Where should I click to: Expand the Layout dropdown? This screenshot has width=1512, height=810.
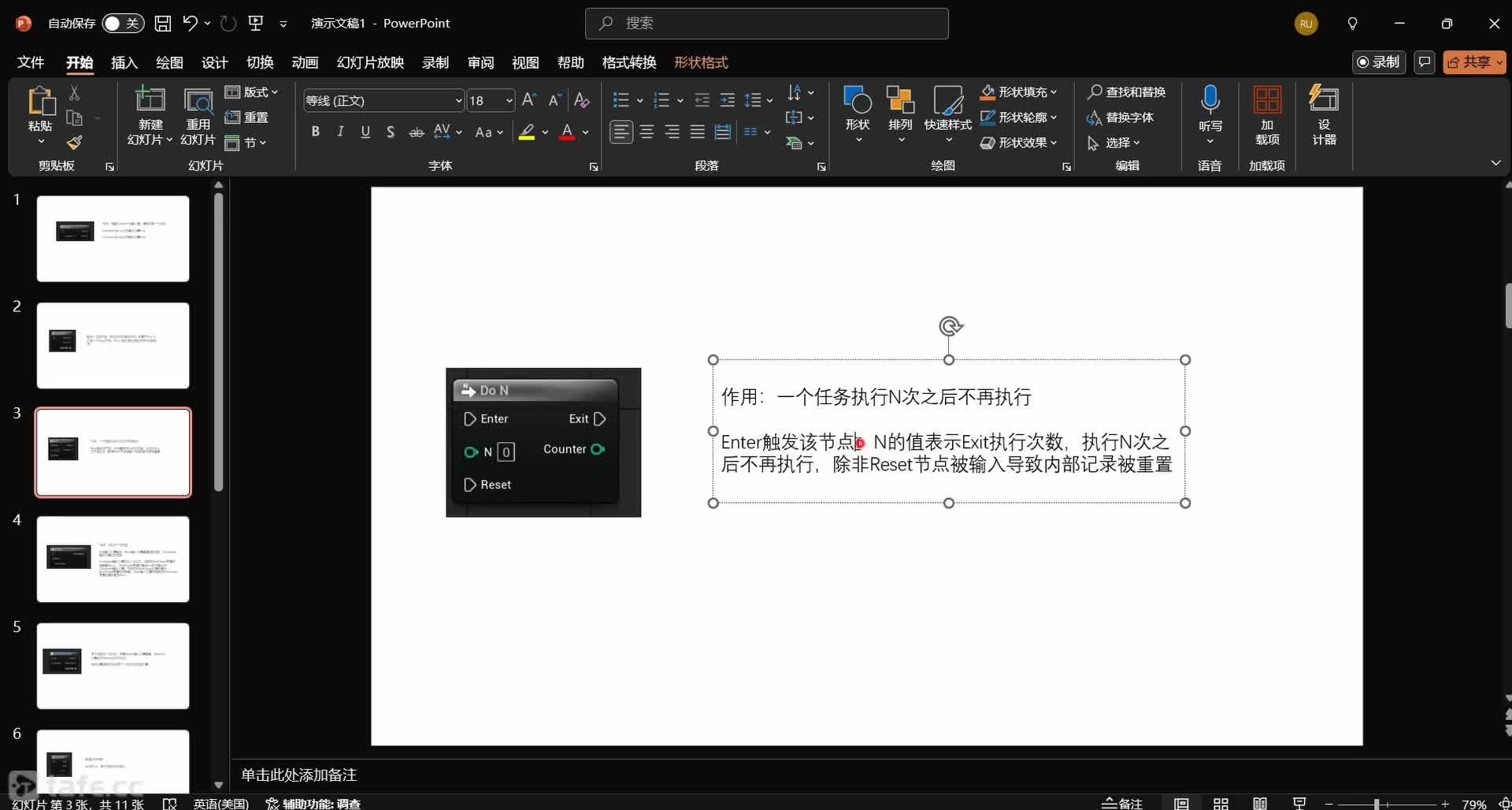pos(252,92)
